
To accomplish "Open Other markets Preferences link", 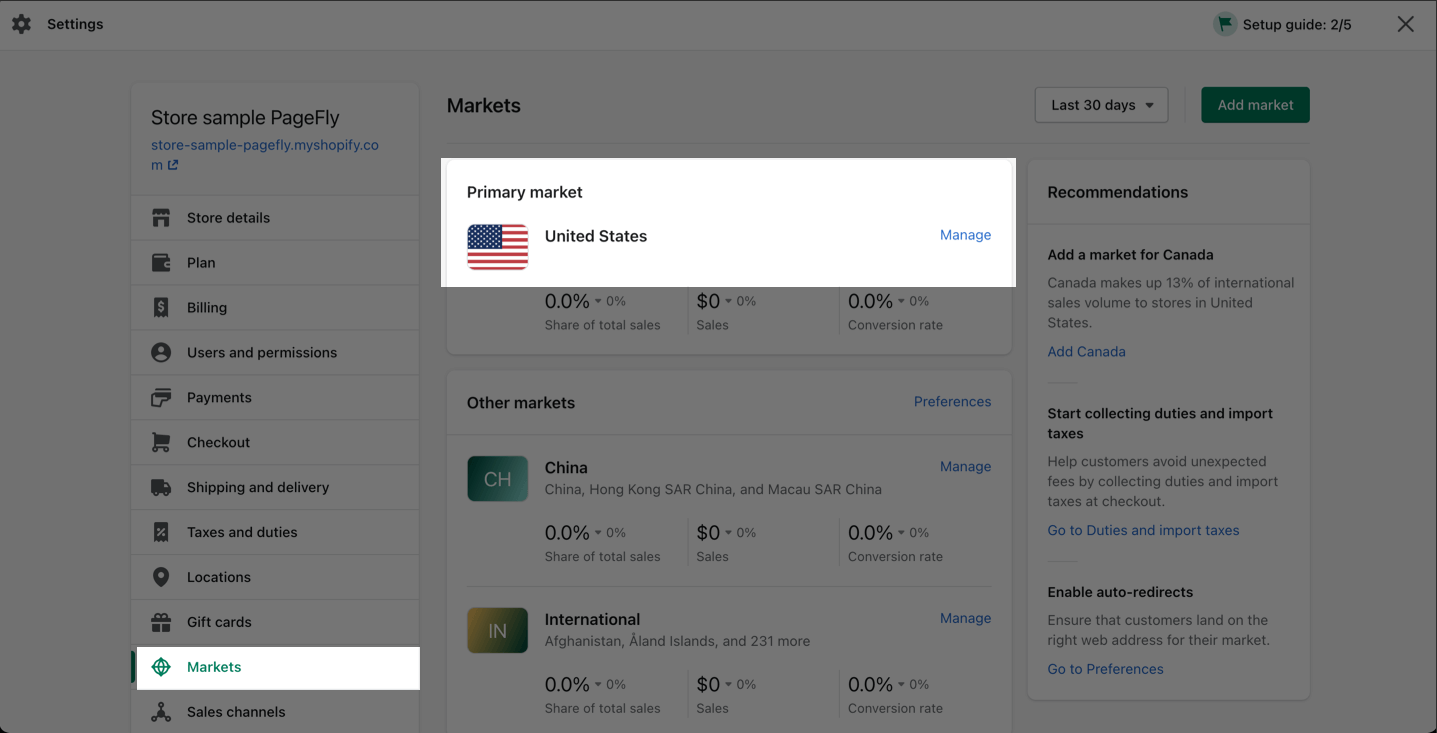I will 952,402.
